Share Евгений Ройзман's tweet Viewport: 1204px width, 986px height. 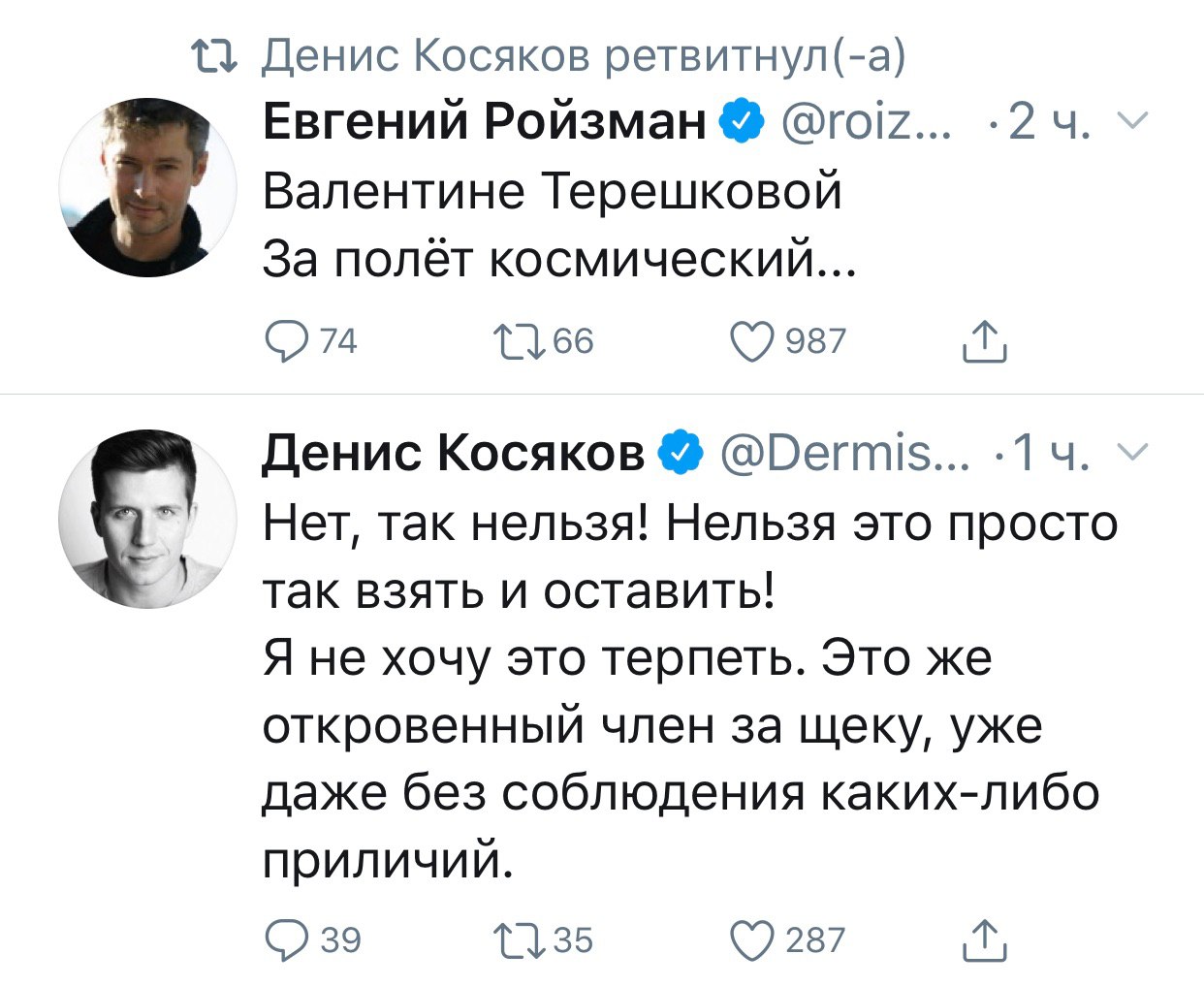click(984, 341)
